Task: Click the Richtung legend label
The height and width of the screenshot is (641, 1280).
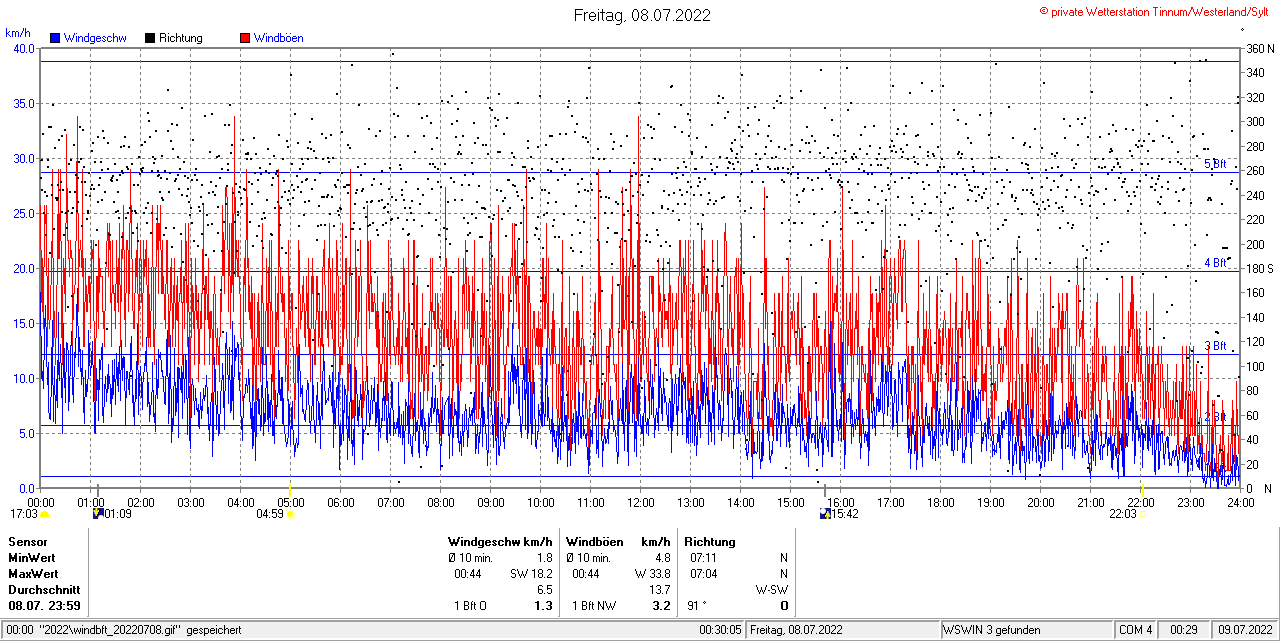Action: click(x=181, y=38)
